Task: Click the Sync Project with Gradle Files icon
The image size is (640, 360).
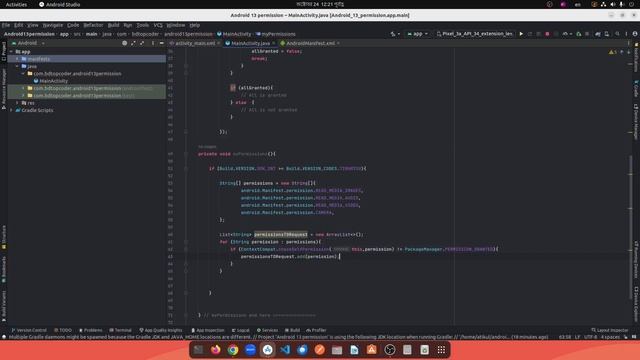Action: [x=598, y=34]
